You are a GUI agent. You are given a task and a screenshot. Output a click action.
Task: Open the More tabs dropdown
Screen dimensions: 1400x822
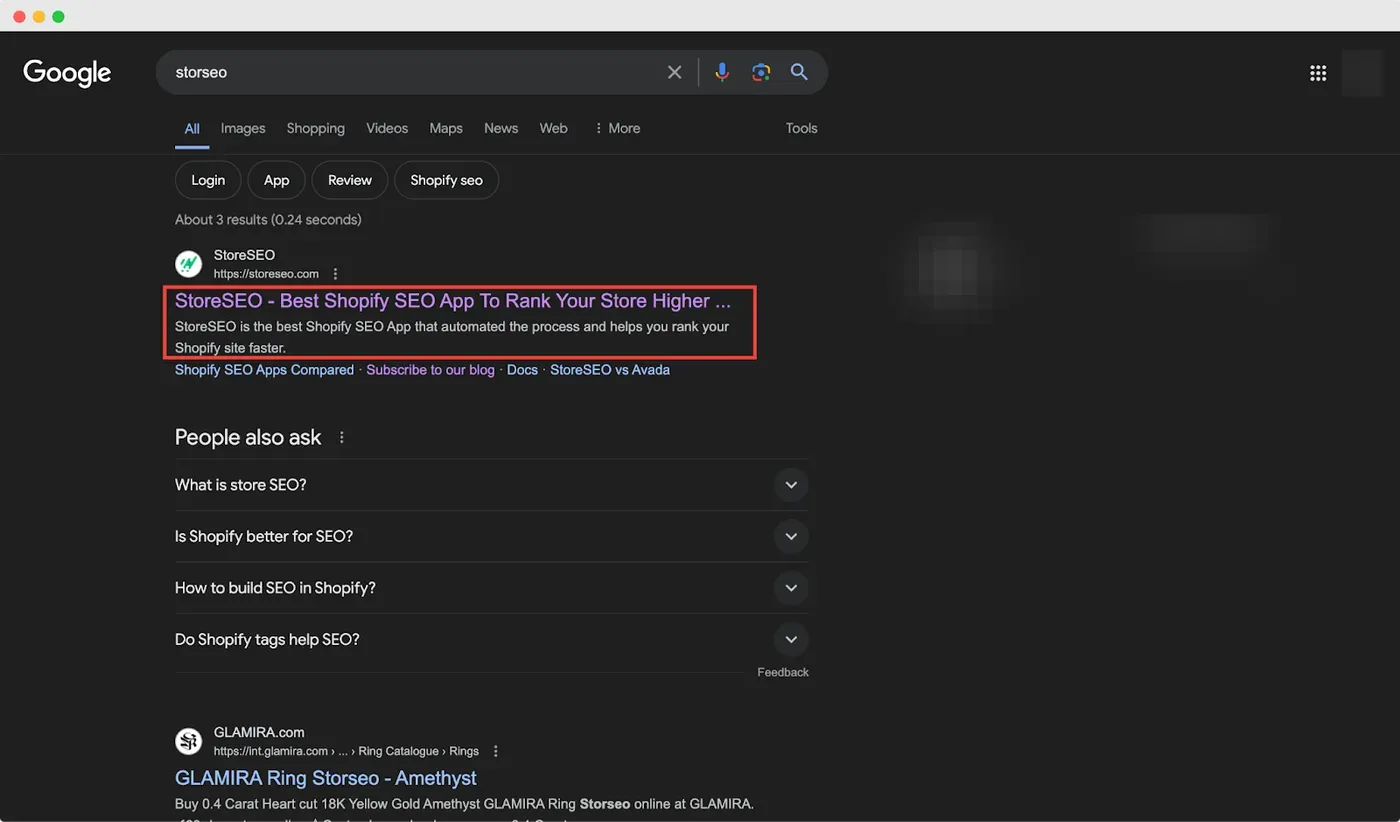point(617,128)
